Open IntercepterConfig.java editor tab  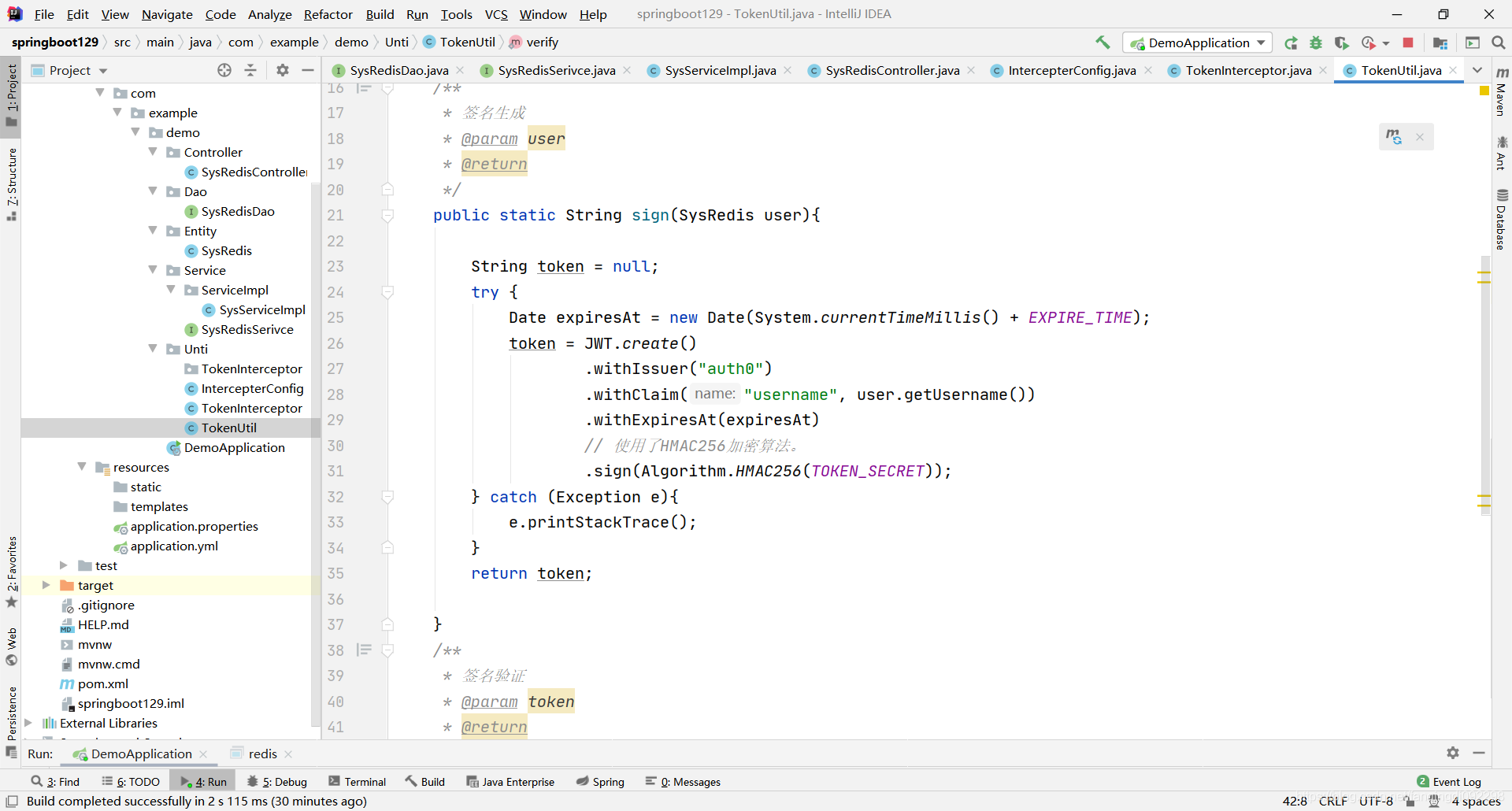click(1072, 70)
